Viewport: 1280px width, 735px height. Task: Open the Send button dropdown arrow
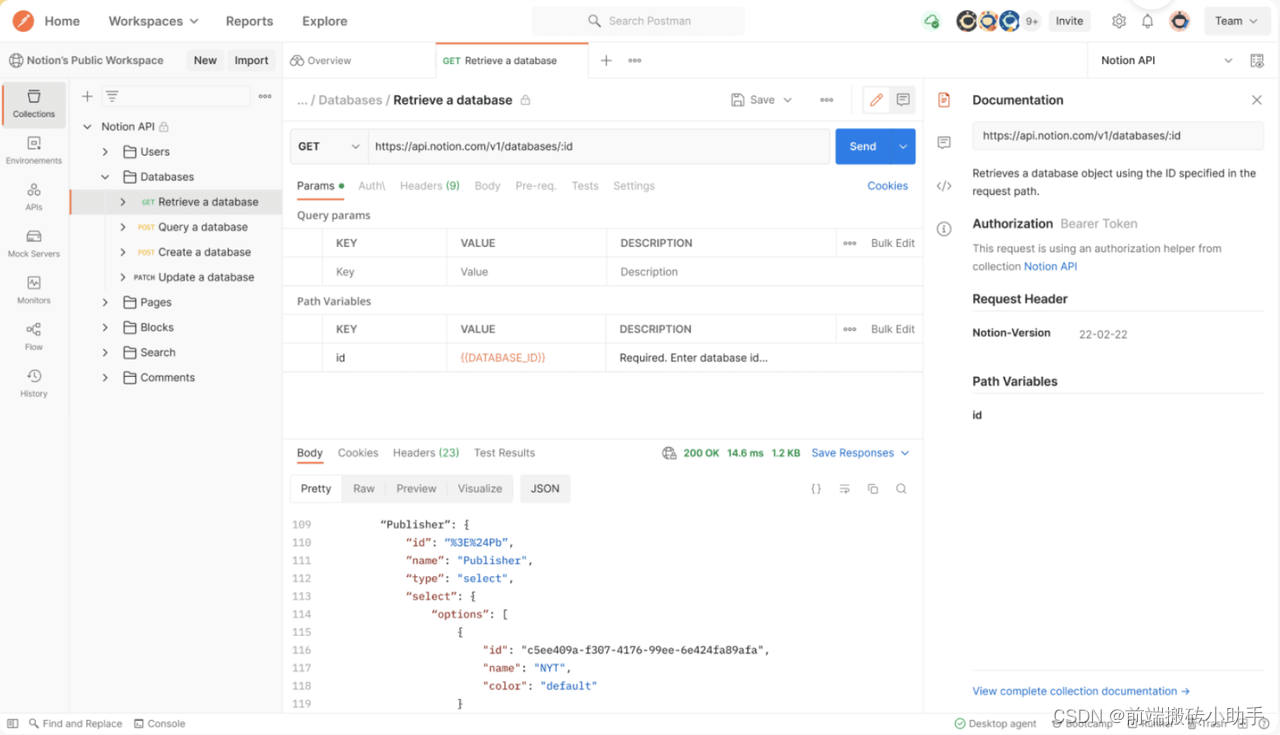point(903,146)
